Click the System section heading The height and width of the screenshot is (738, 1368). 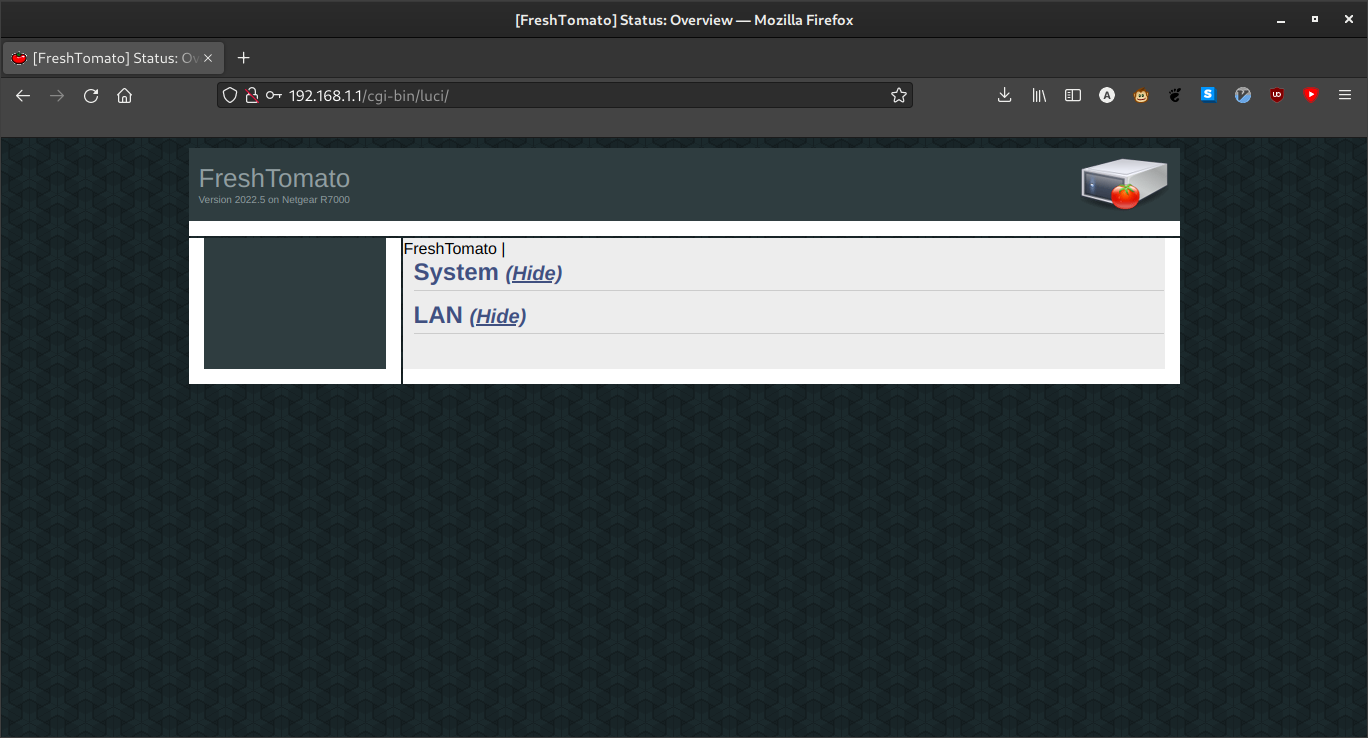[456, 272]
